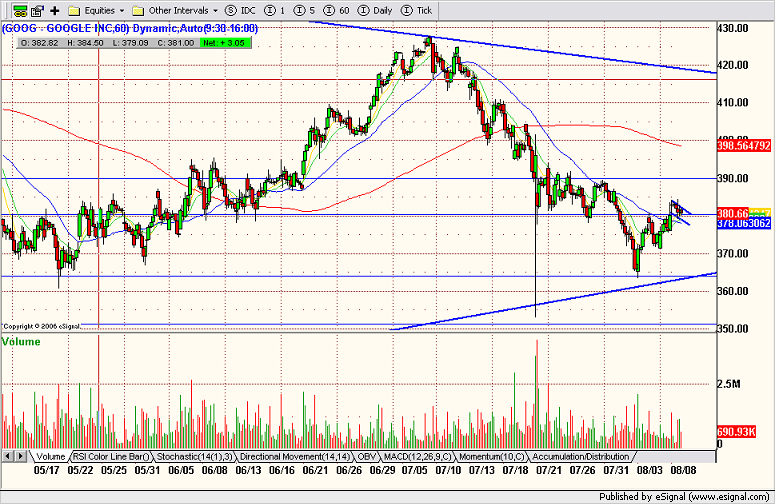Open the chart properties icon
The image size is (775, 504).
click(x=38, y=10)
